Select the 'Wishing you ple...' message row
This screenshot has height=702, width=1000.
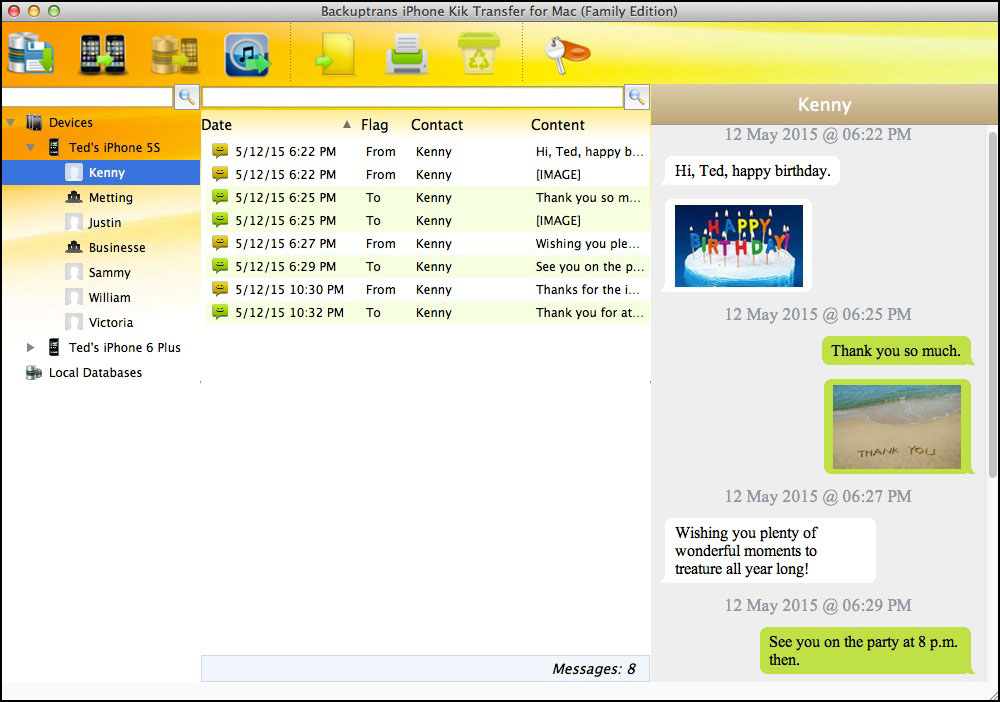[426, 244]
